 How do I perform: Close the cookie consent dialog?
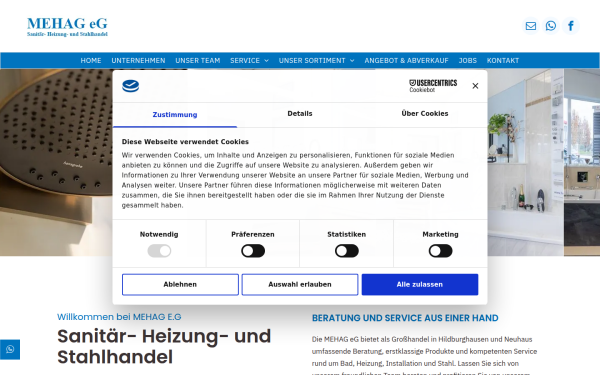pyautogui.click(x=475, y=86)
